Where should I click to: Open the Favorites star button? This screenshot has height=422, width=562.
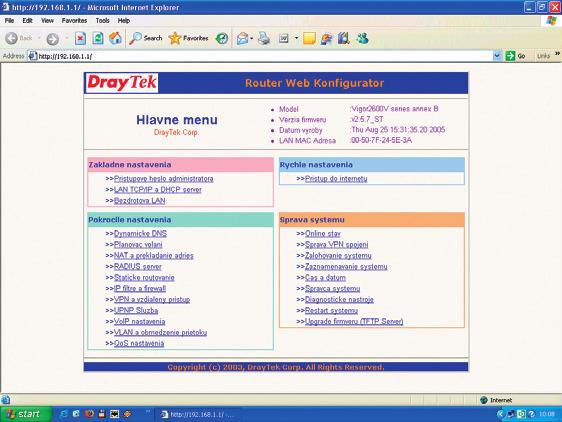click(x=189, y=38)
